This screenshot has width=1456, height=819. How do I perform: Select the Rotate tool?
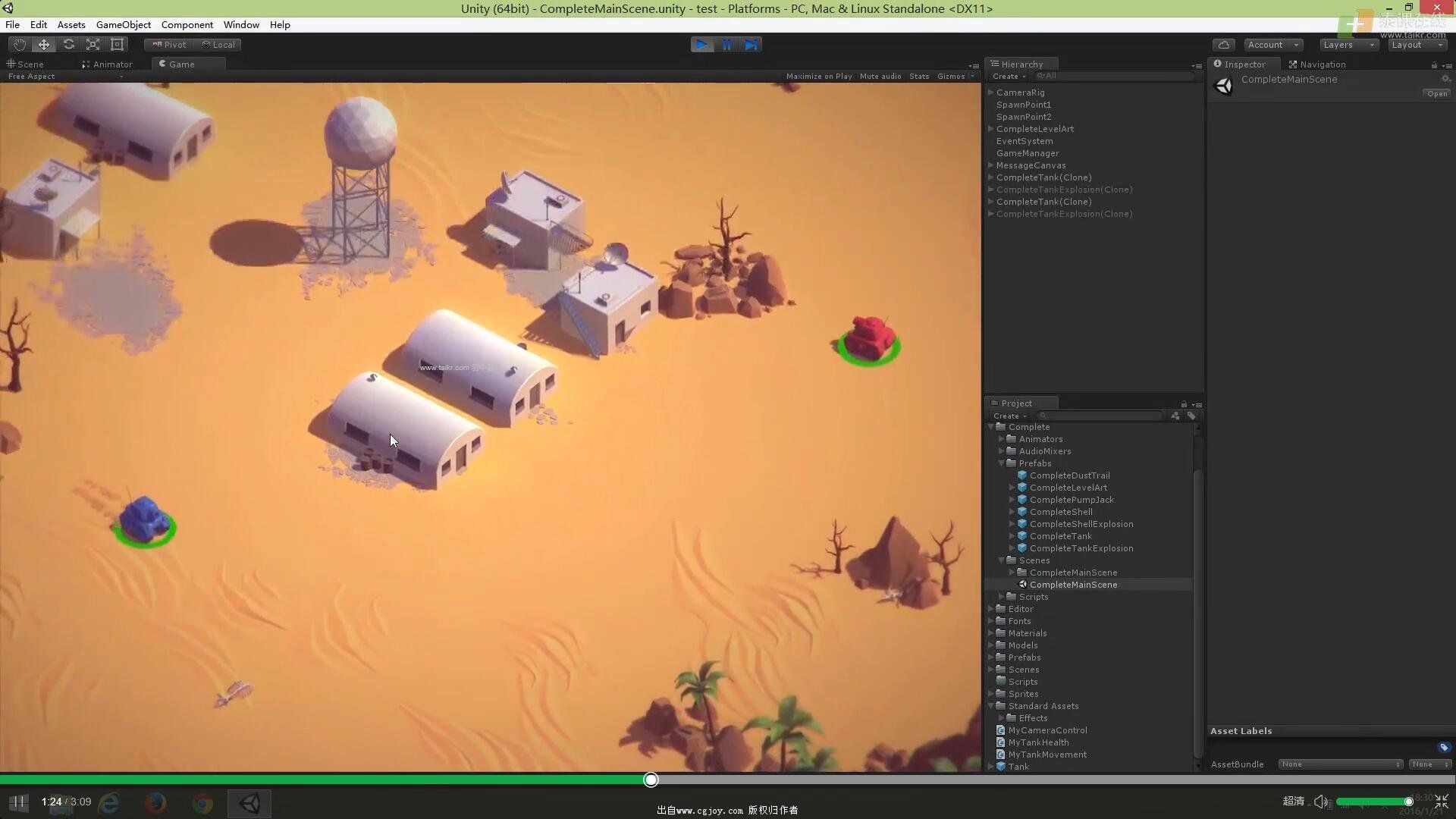tap(68, 45)
